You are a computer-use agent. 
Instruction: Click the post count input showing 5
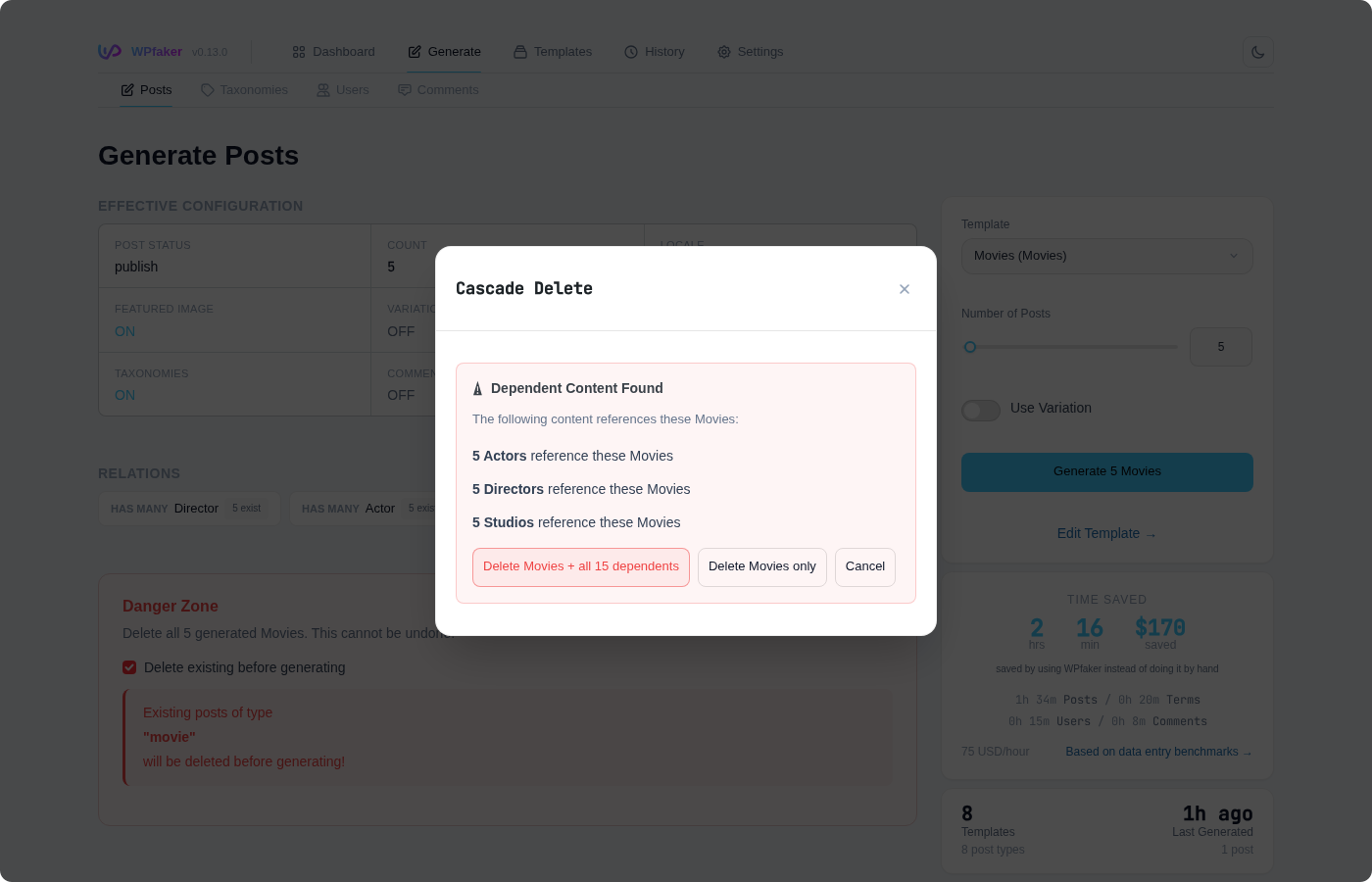1220,347
